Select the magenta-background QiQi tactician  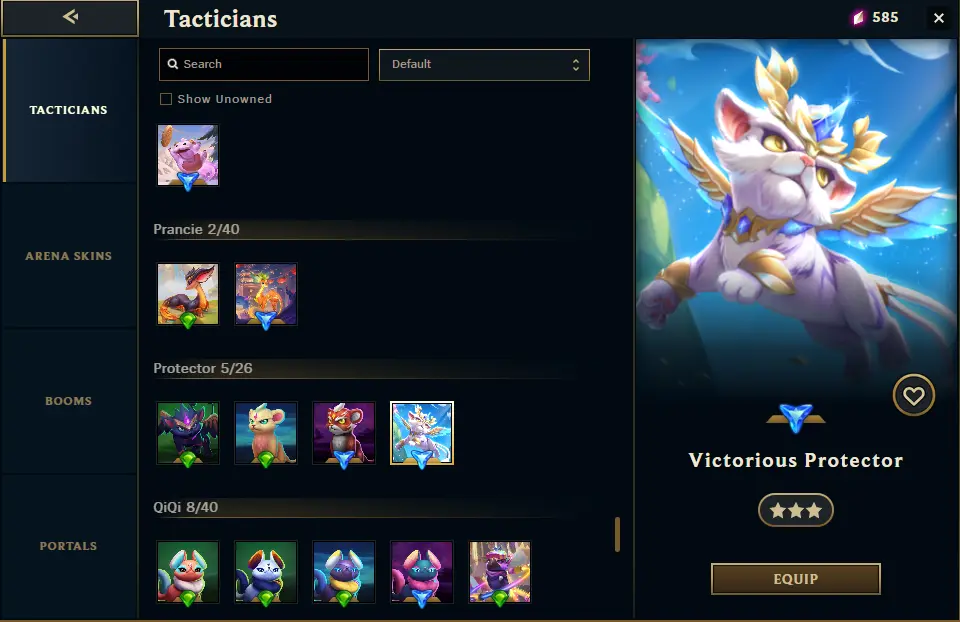422,572
